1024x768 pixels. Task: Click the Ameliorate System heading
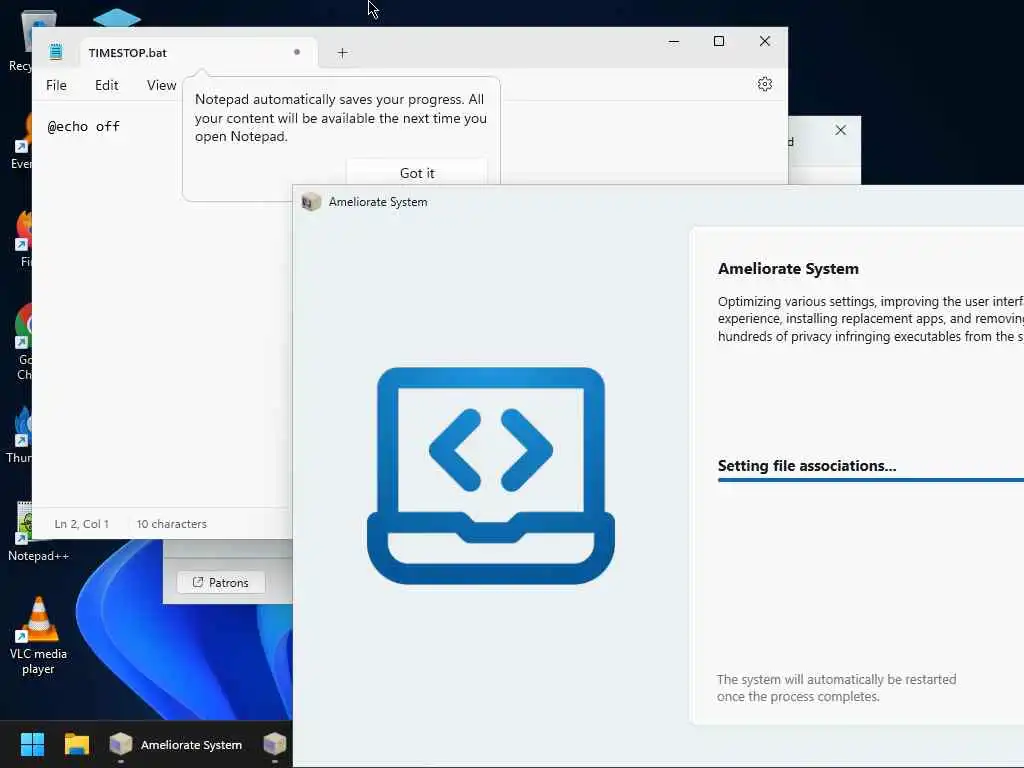point(788,269)
